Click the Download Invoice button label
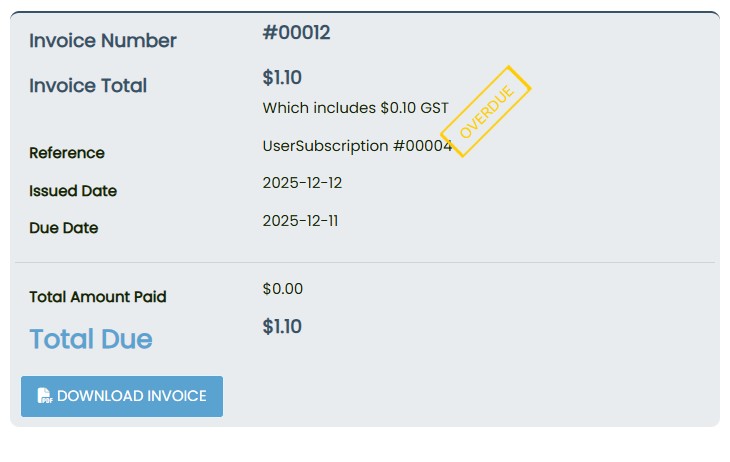Image resolution: width=730 pixels, height=462 pixels. [132, 396]
